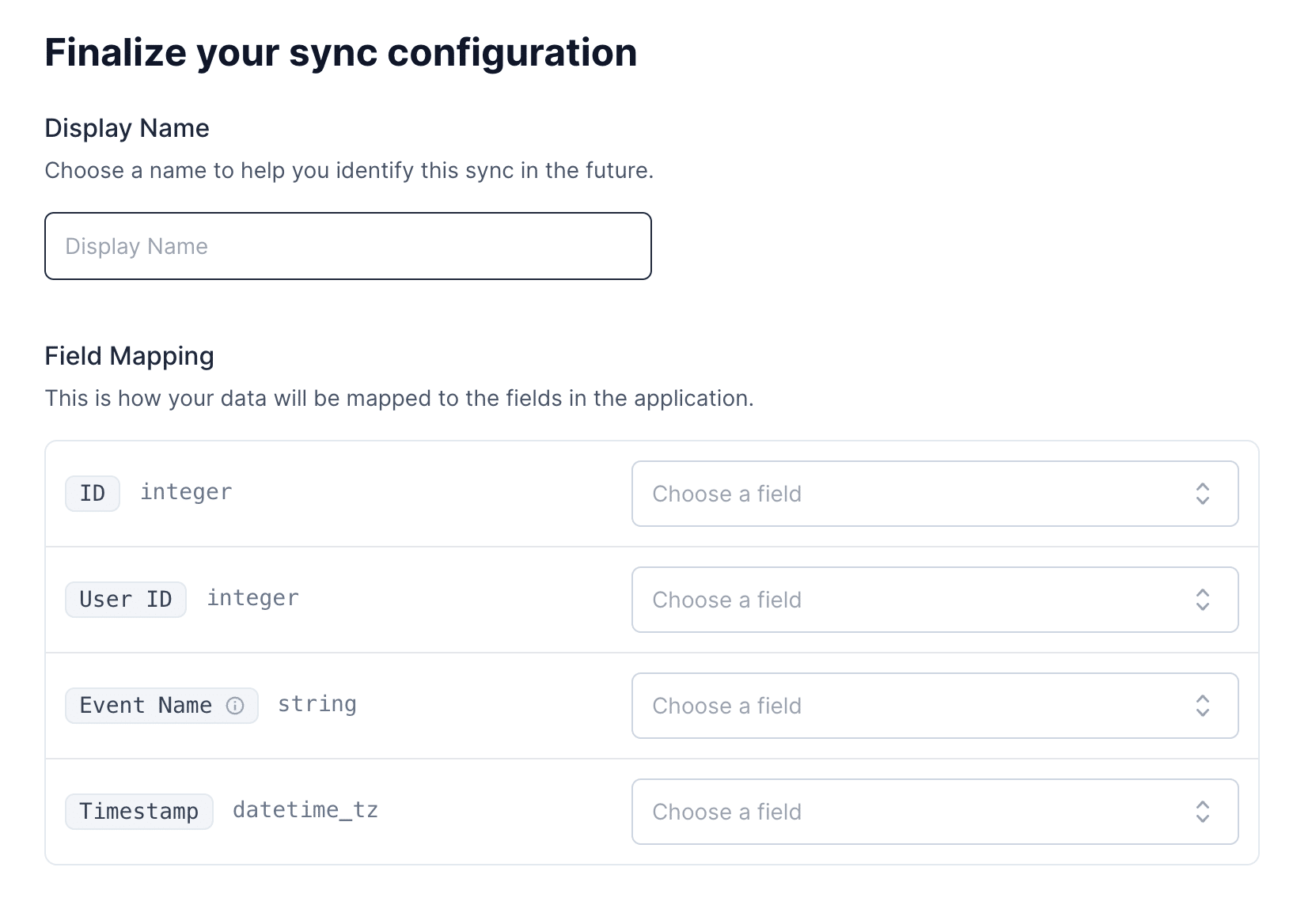Click the integer type label next to ID
Screen dimensions: 1312x924
click(186, 491)
